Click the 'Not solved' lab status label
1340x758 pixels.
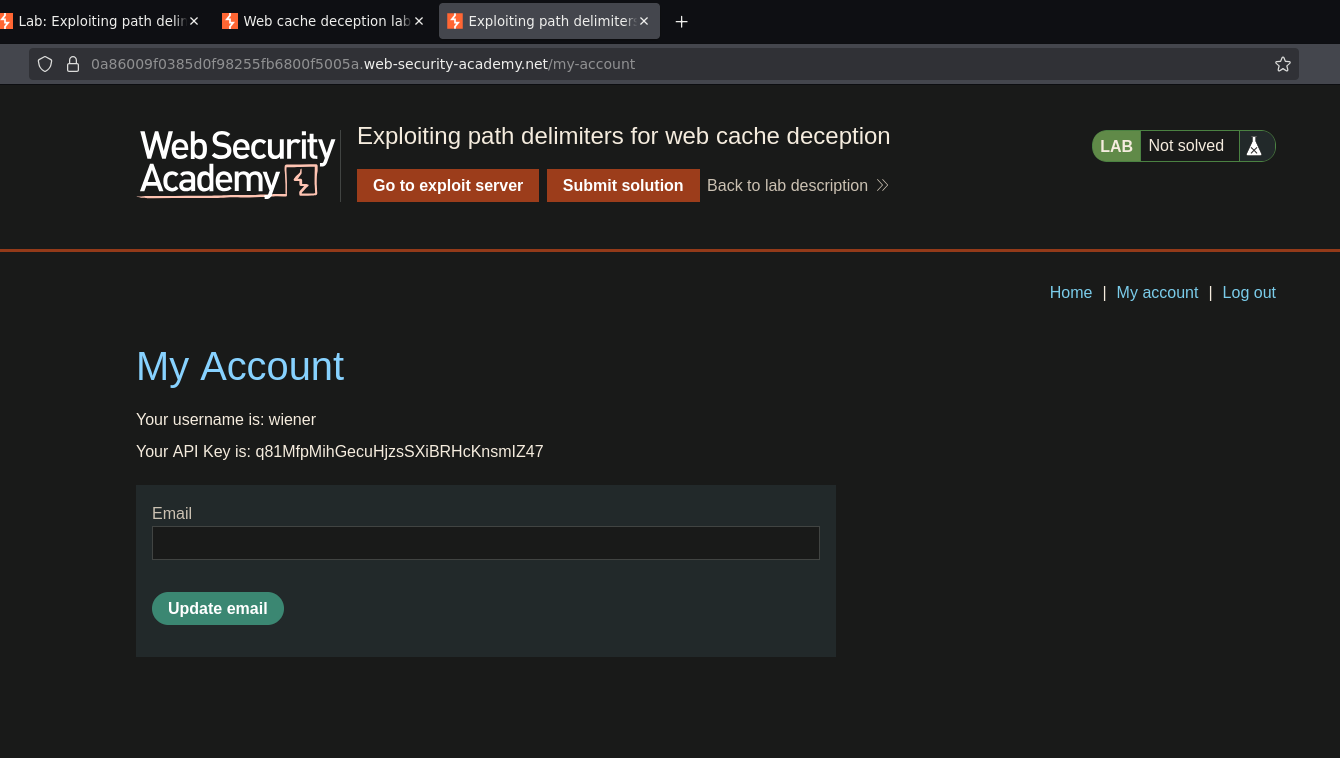pos(1186,146)
